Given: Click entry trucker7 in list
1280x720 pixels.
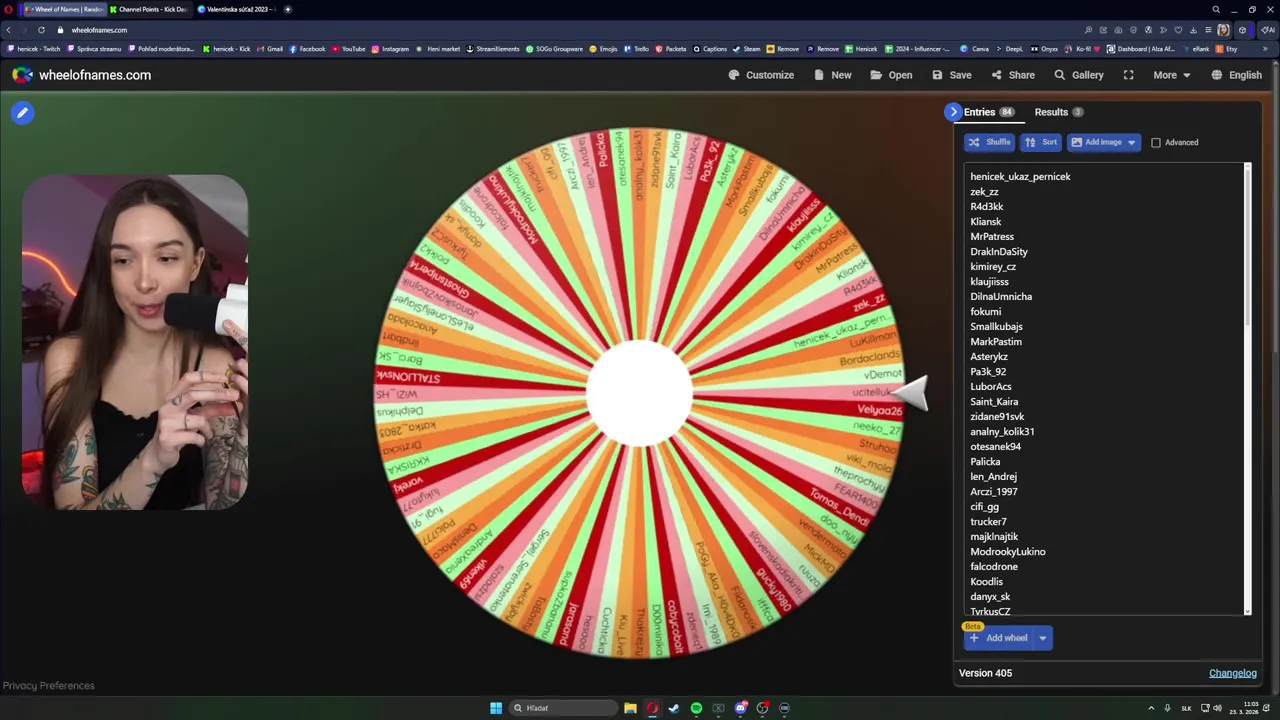Looking at the screenshot, I should pos(988,522).
